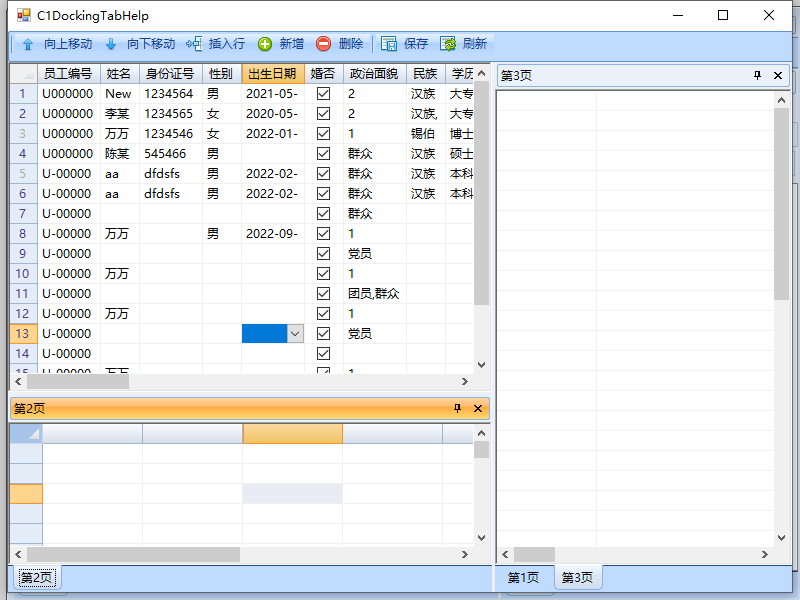This screenshot has width=800, height=600.
Task: Click the 身份证号 column header
Action: coord(171,74)
